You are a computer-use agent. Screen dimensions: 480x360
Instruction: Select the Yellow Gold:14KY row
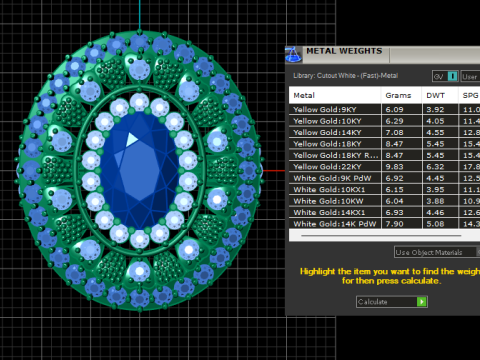click(x=385, y=132)
